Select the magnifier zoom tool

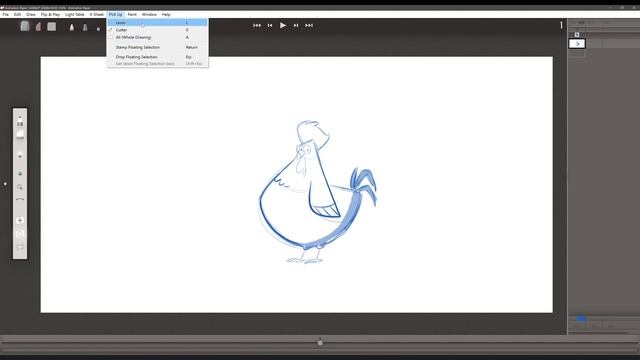pyautogui.click(x=20, y=187)
